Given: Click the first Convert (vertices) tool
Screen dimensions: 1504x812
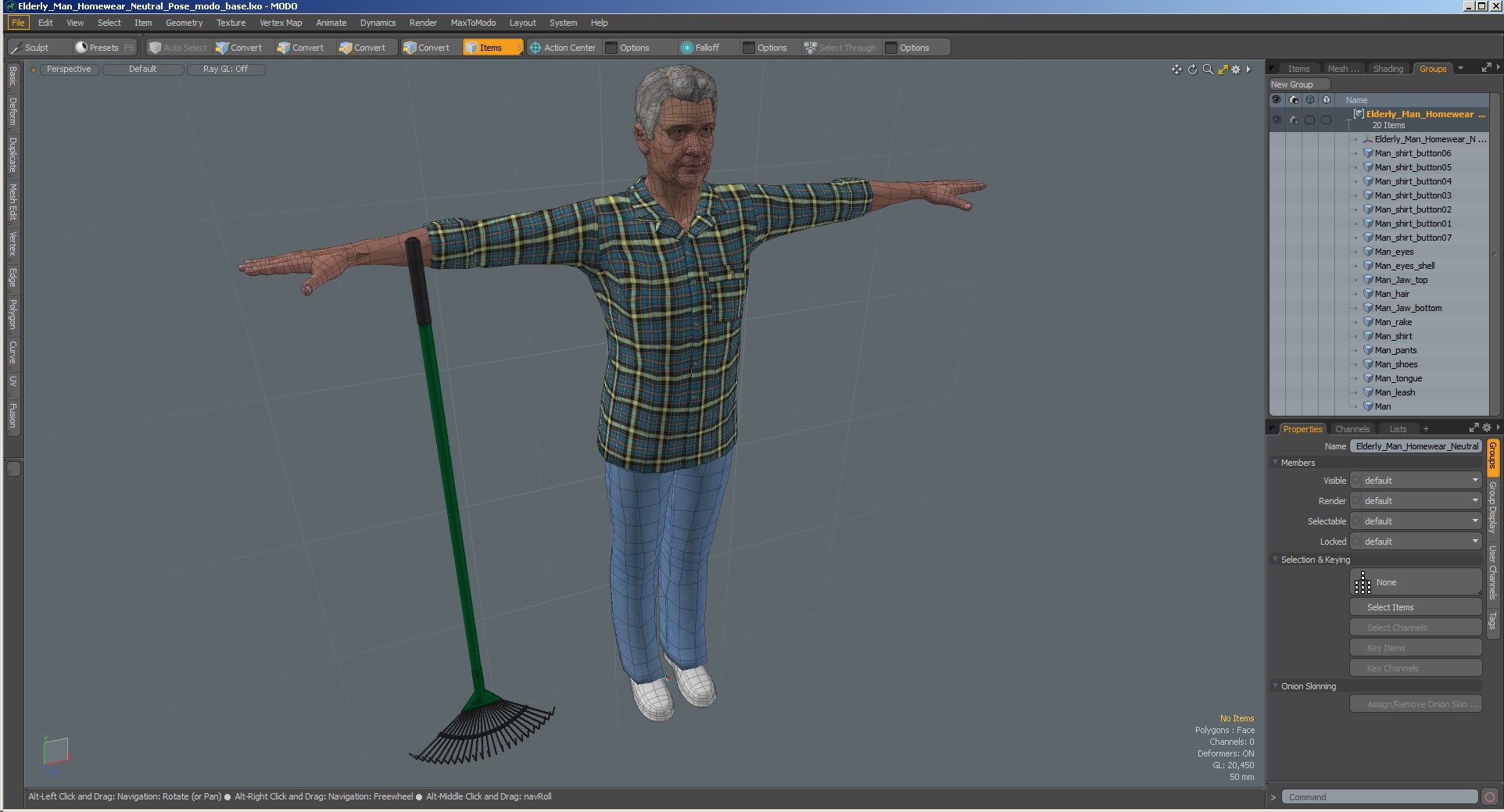Looking at the screenshot, I should tap(239, 48).
